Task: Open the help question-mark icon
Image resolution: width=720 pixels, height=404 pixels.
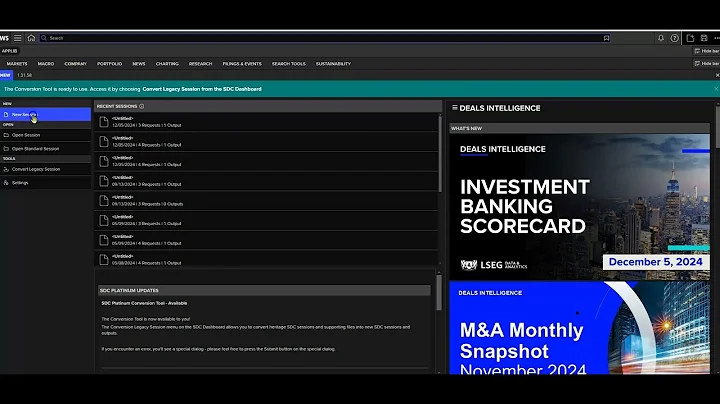Action: [675, 38]
